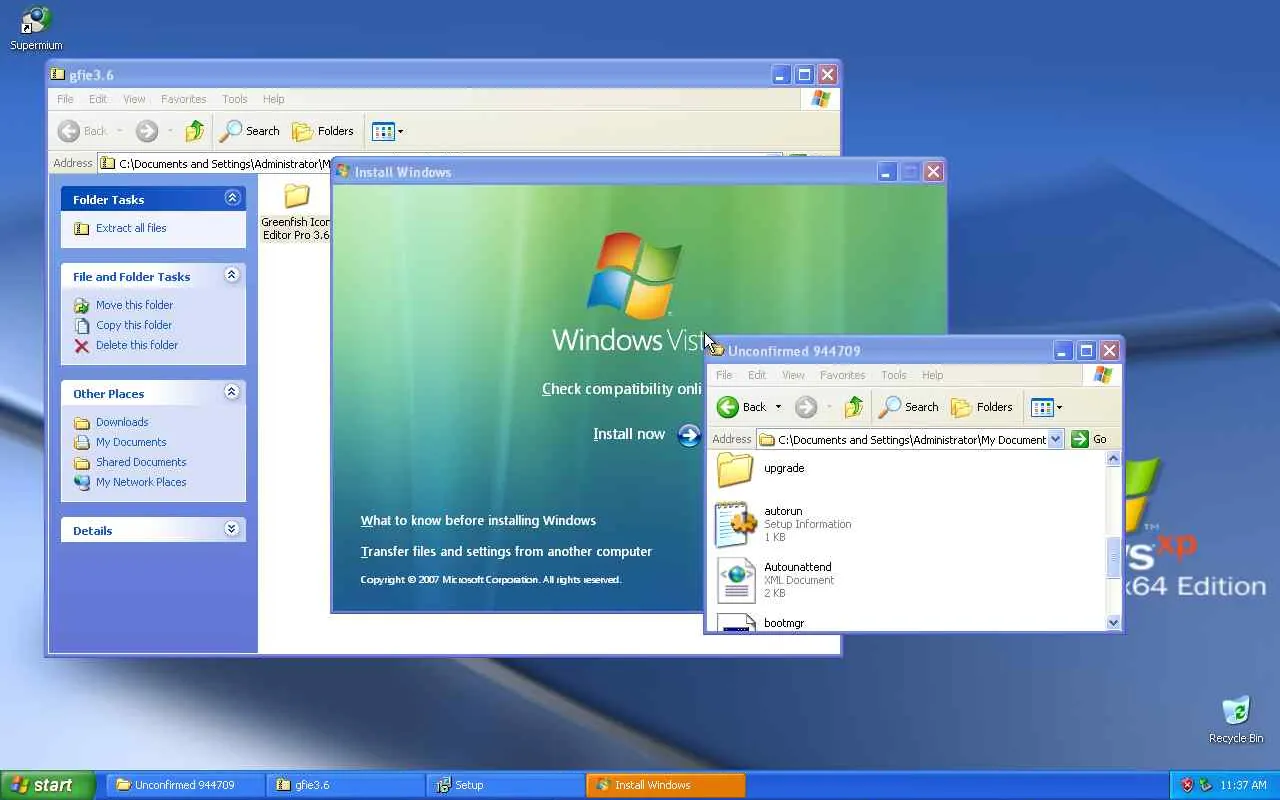Collapse the Folder Tasks panel

[x=232, y=198]
